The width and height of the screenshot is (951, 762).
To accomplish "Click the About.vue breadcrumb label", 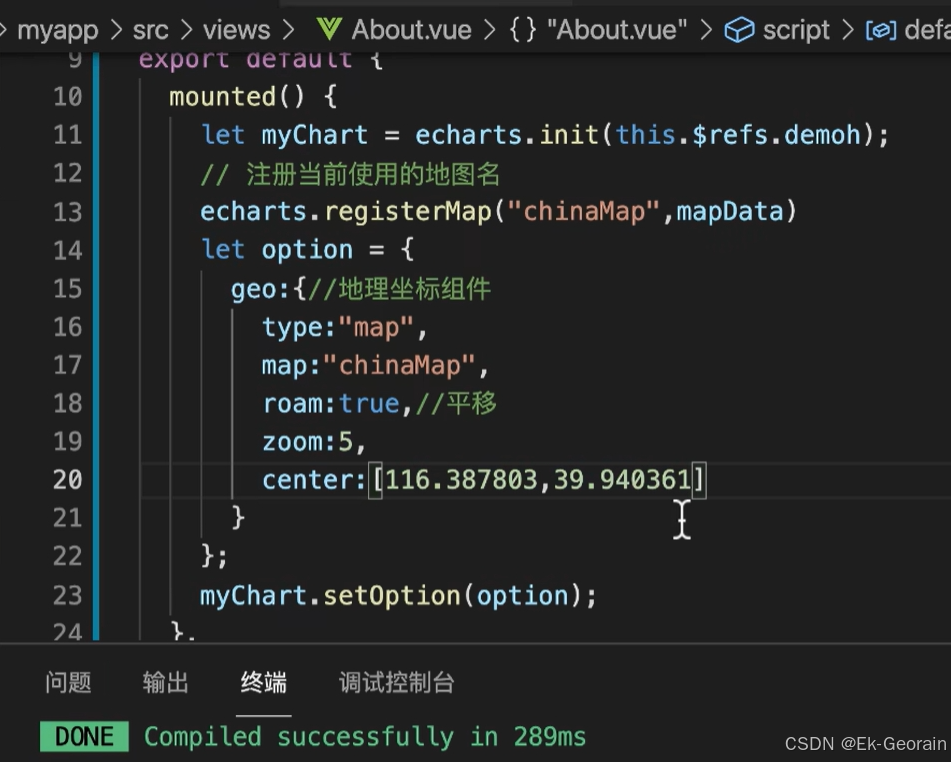I will (x=411, y=29).
